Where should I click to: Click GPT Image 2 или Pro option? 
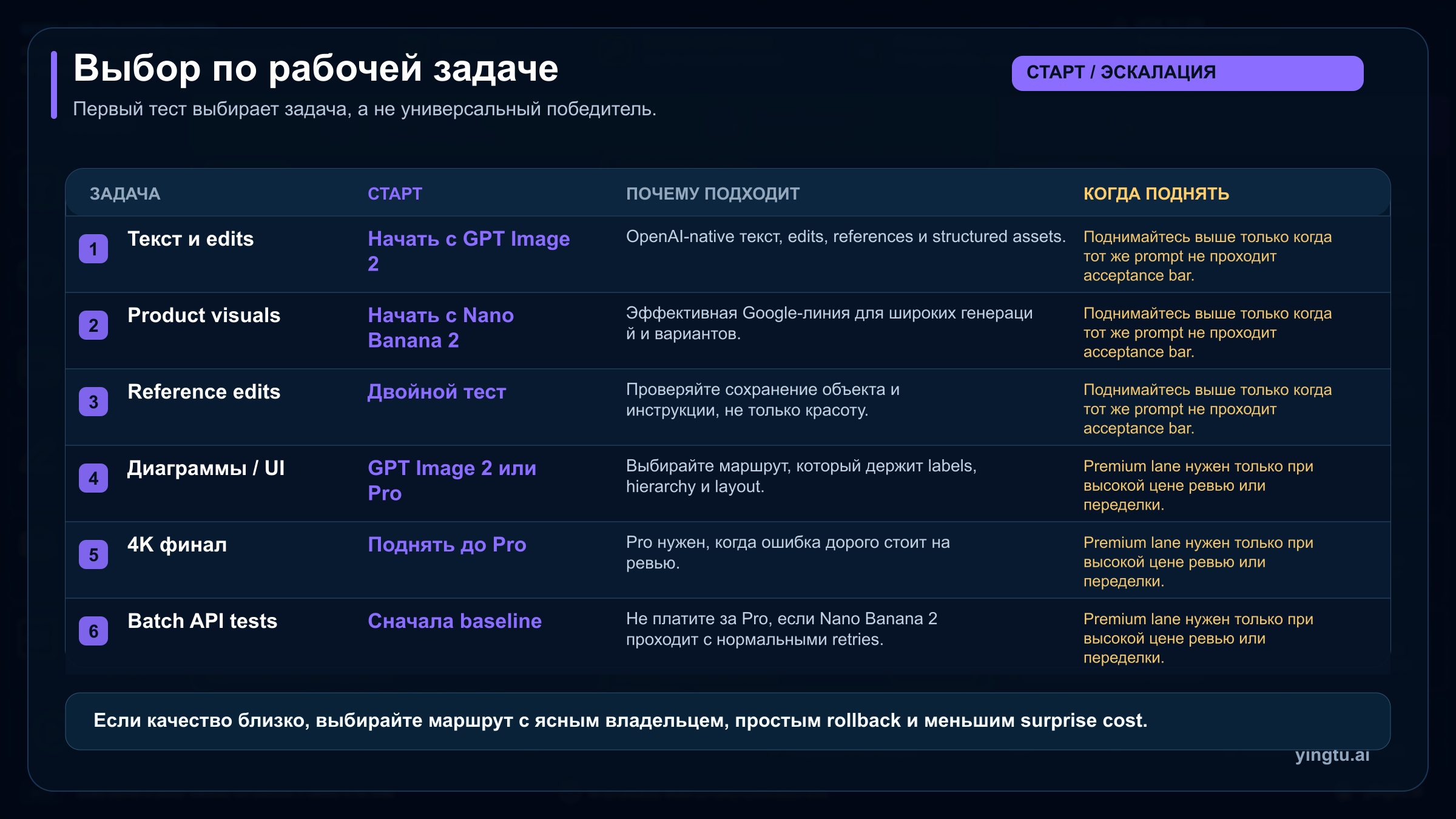451,480
